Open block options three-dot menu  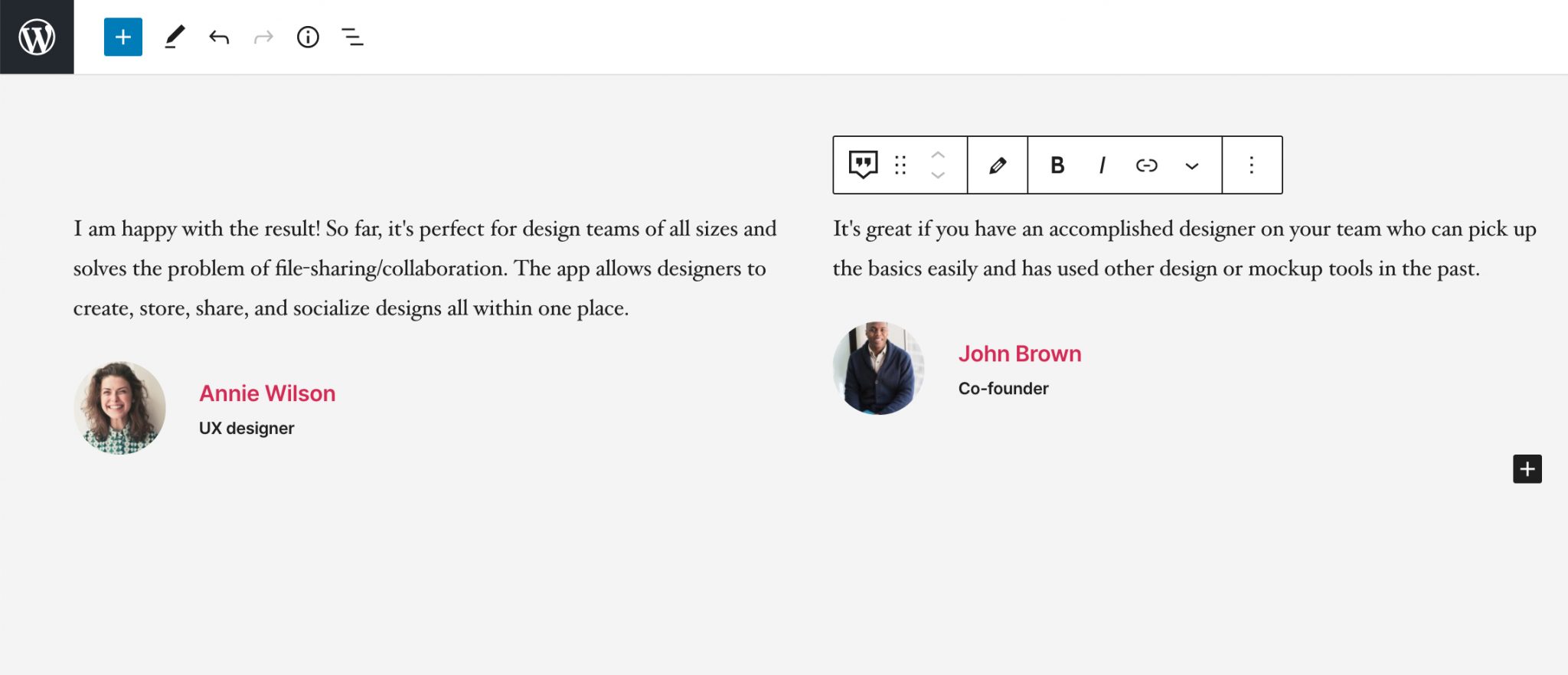coord(1252,165)
